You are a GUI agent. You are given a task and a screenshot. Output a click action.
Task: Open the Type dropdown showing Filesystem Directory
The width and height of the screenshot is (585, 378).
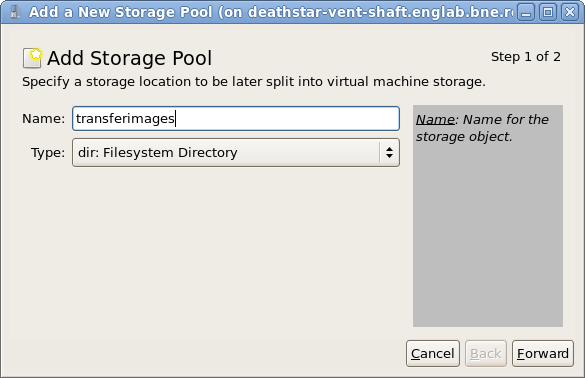coord(236,153)
